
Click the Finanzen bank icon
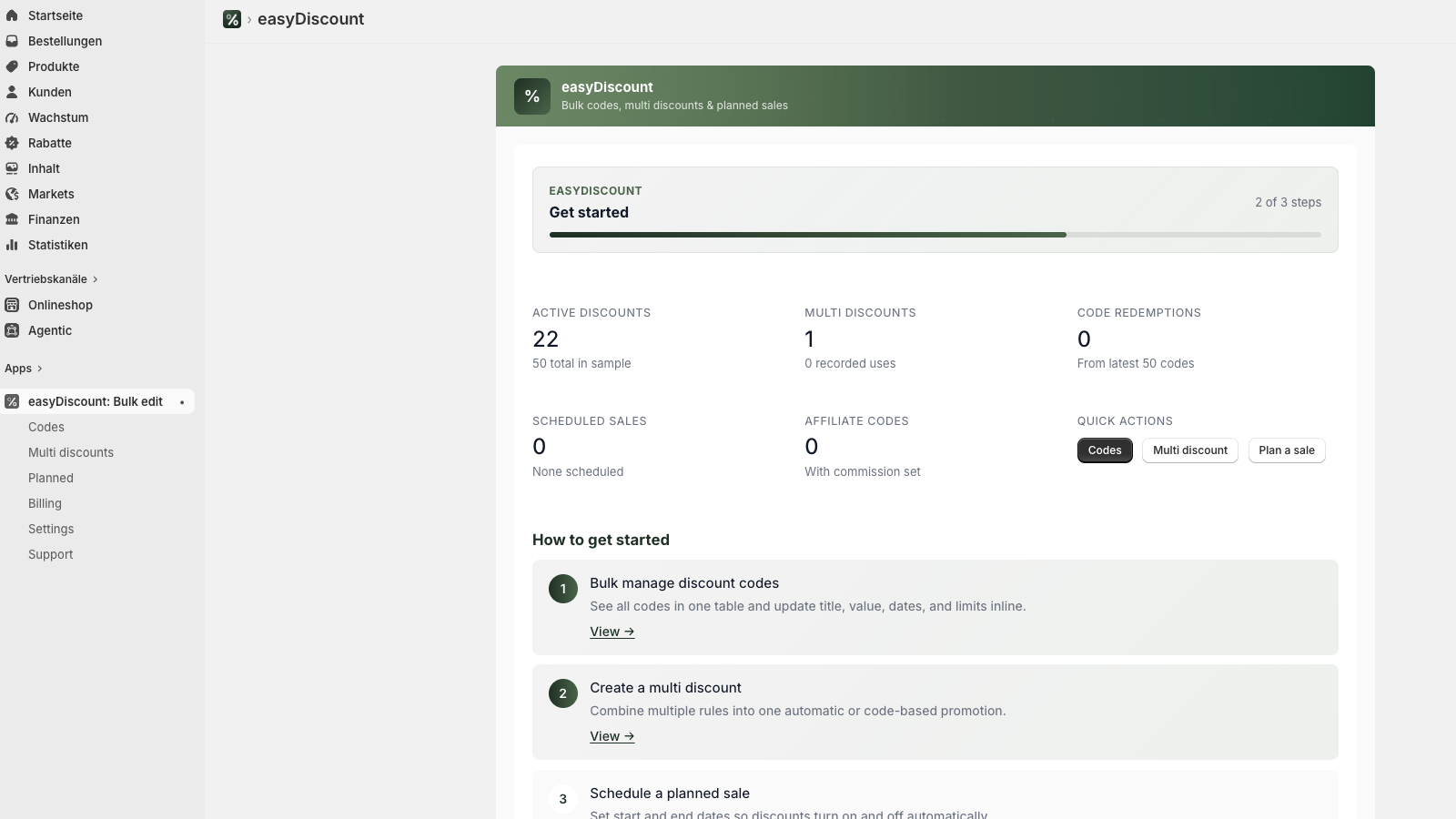[12, 219]
